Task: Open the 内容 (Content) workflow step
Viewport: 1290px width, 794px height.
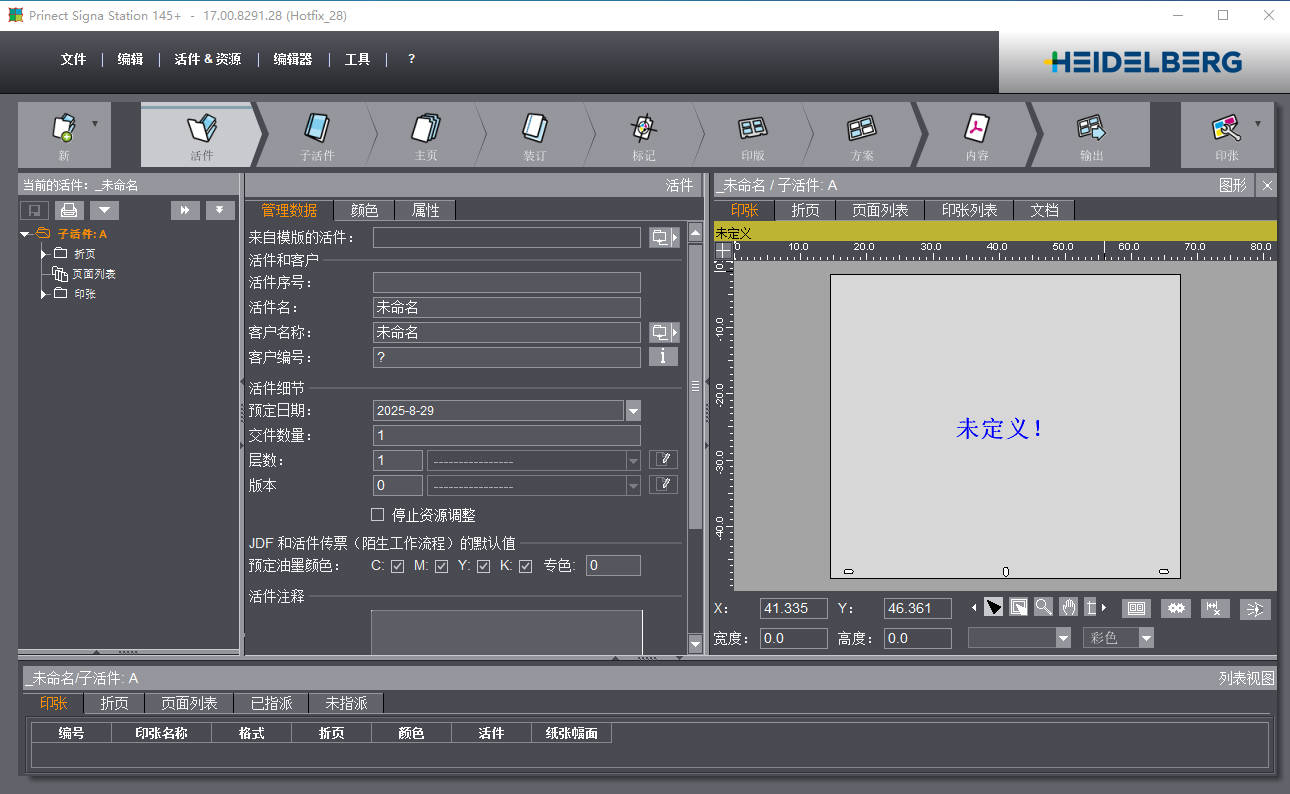Action: tap(976, 135)
